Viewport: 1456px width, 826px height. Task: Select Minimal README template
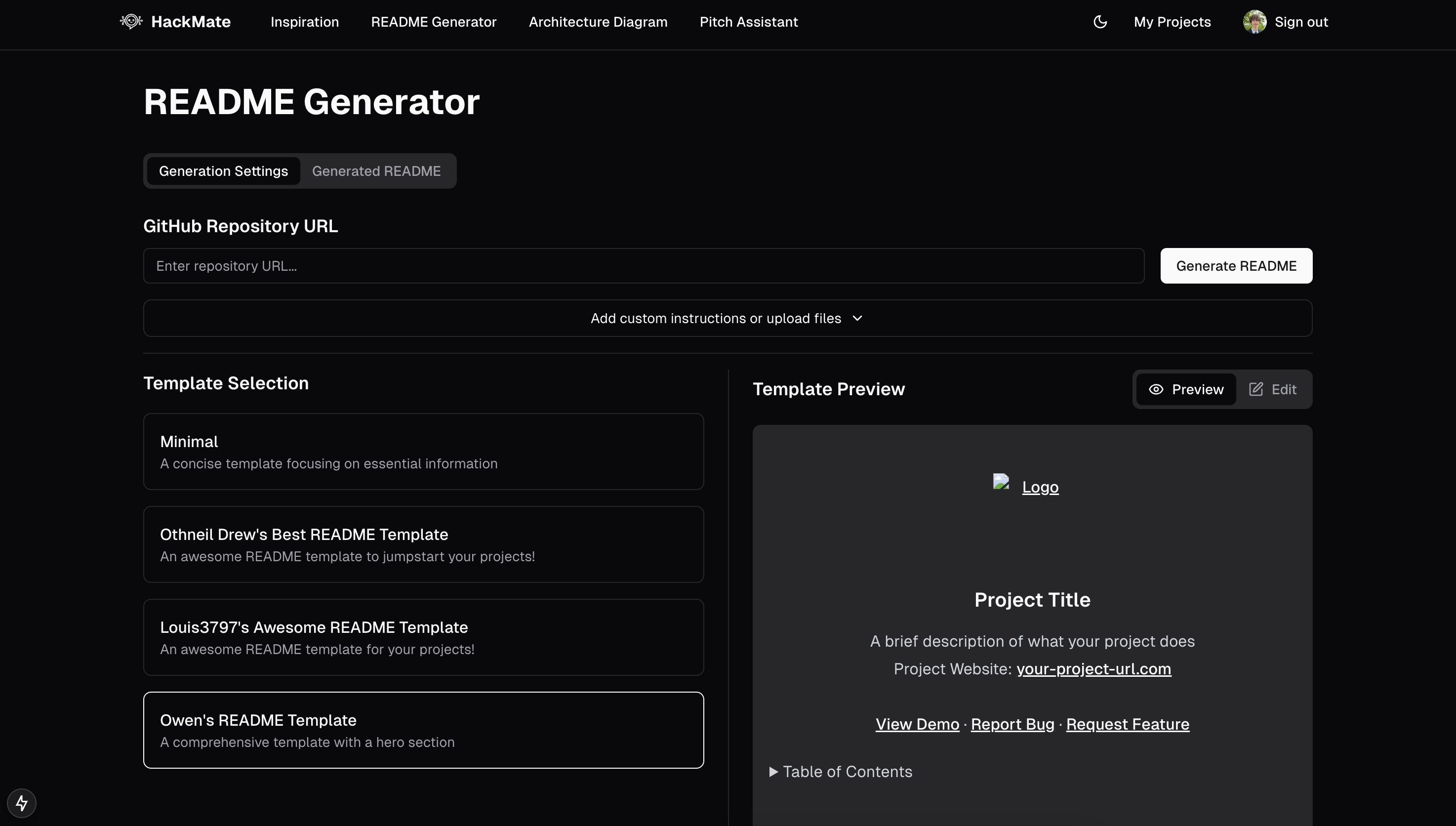(x=423, y=451)
